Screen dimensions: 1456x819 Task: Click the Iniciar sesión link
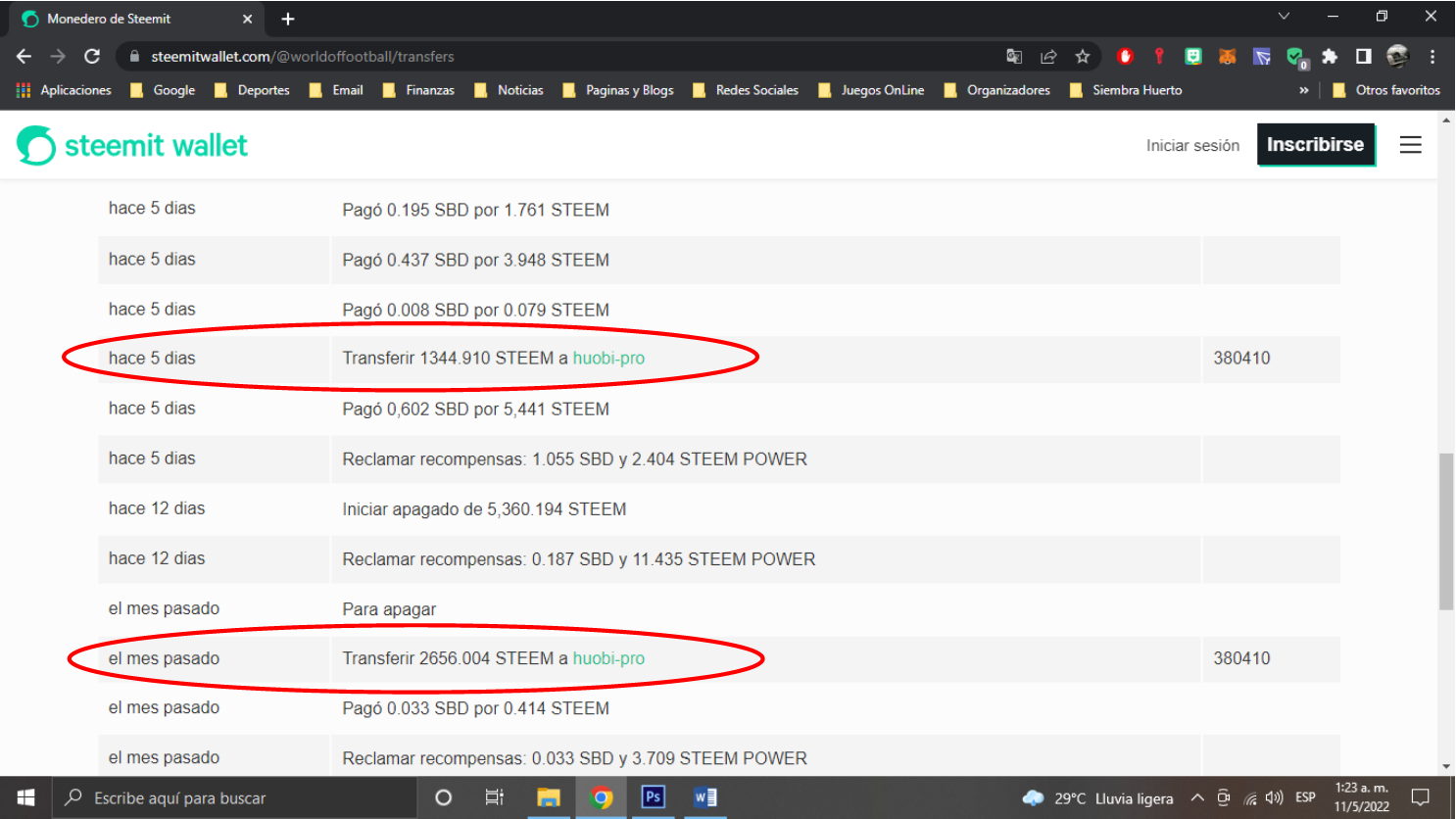(x=1192, y=145)
